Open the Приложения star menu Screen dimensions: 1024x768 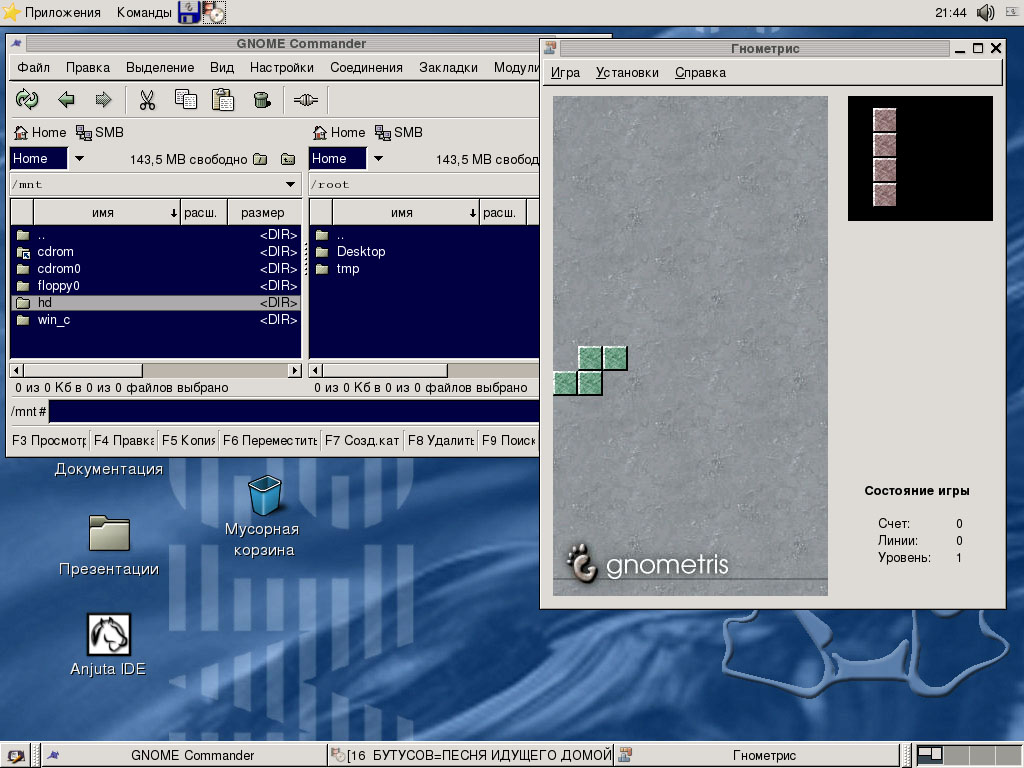(x=52, y=12)
